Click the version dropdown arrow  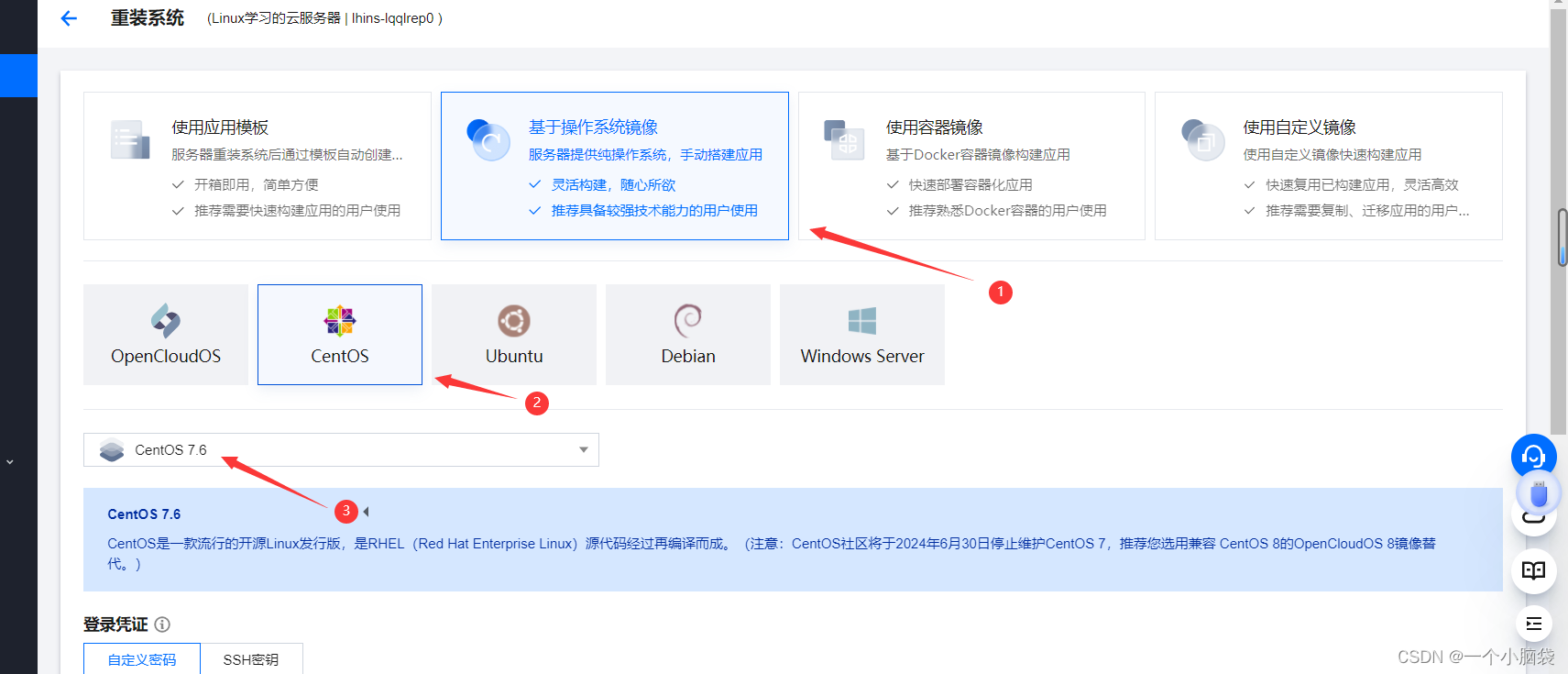(x=584, y=450)
